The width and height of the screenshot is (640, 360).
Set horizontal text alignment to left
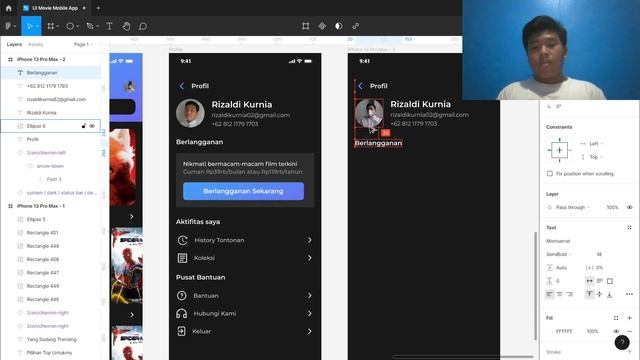[x=550, y=294]
